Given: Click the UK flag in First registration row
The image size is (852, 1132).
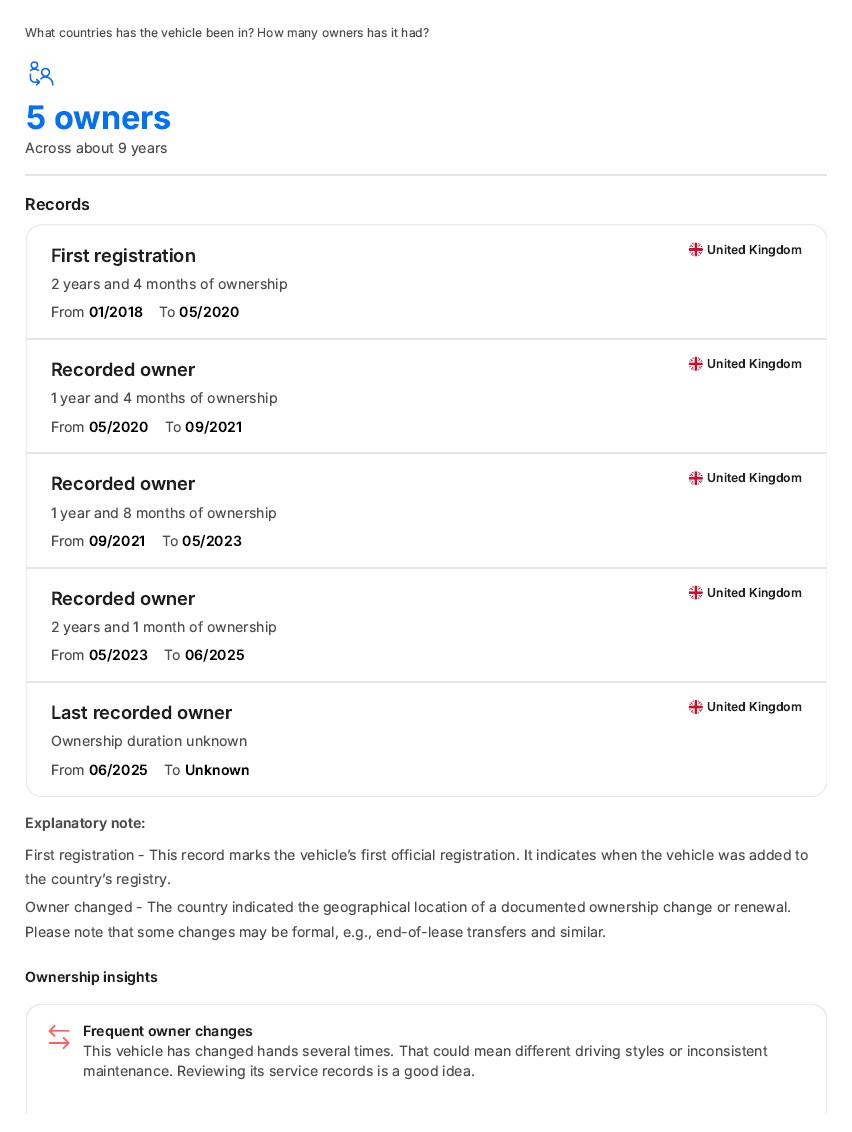Looking at the screenshot, I should pyautogui.click(x=695, y=250).
